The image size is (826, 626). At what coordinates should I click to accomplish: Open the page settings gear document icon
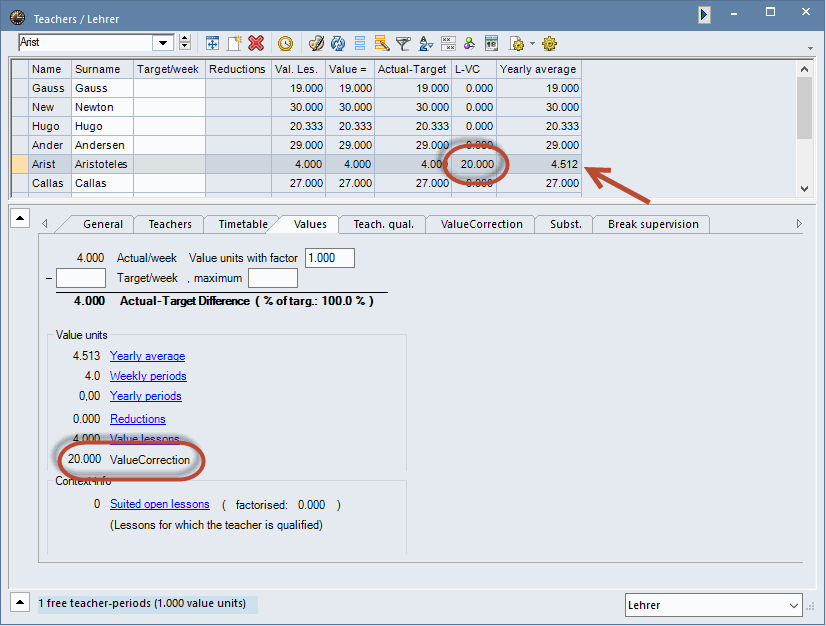(x=517, y=43)
